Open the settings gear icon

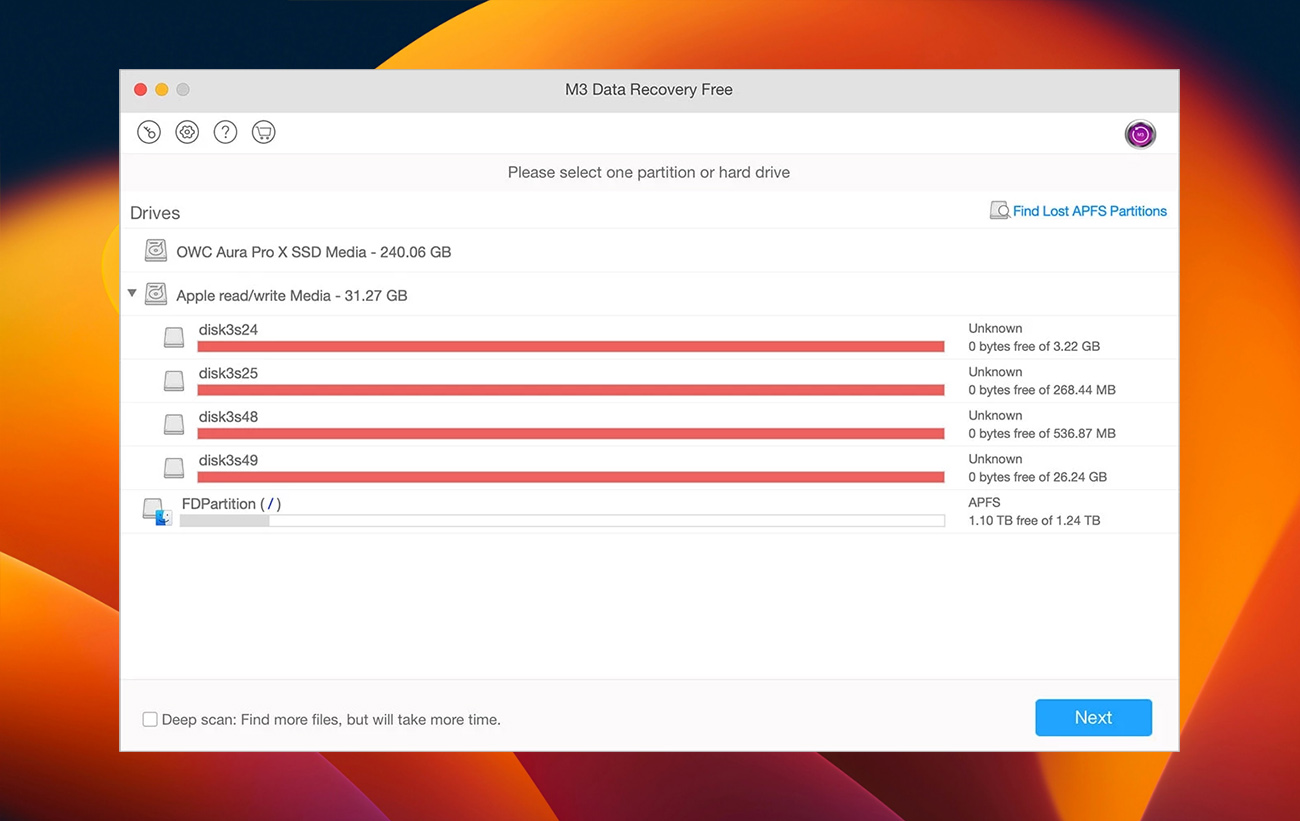(187, 132)
